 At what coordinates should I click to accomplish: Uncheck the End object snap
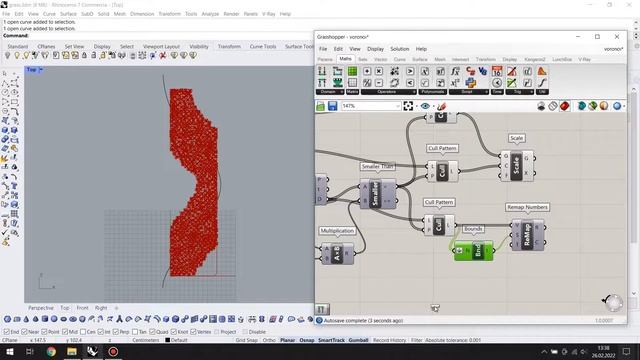pyautogui.click(x=6, y=332)
